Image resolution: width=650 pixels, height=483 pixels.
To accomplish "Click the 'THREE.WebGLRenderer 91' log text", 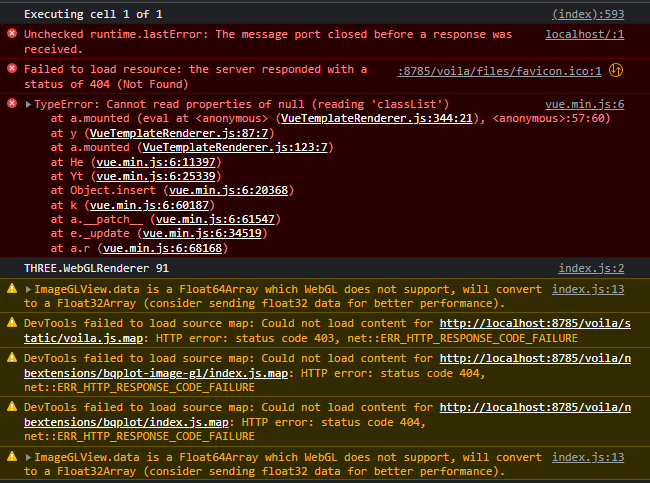I will click(x=96, y=268).
